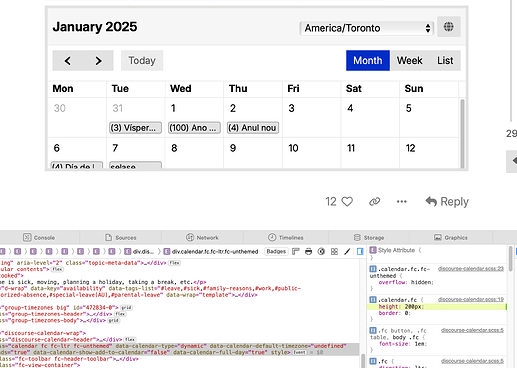
Task: Open source link beside the .fc button rule
Action: click(472, 330)
